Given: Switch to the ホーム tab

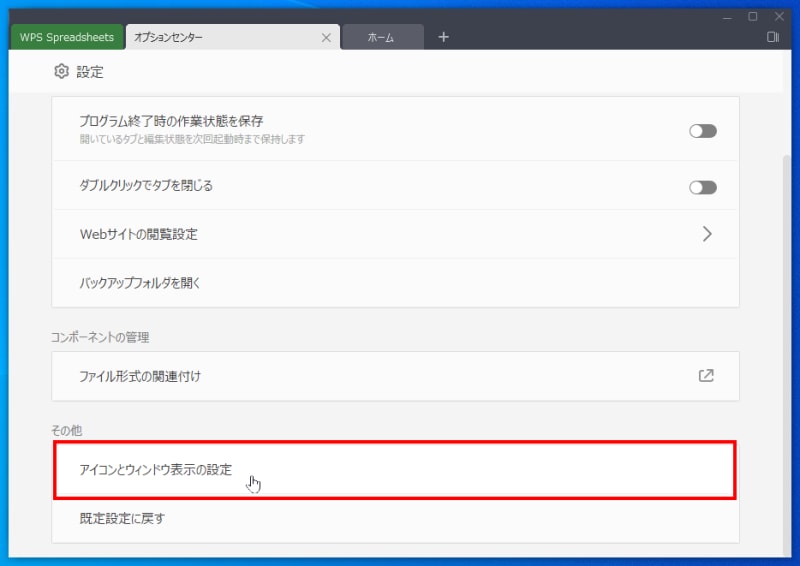Looking at the screenshot, I should [x=383, y=37].
